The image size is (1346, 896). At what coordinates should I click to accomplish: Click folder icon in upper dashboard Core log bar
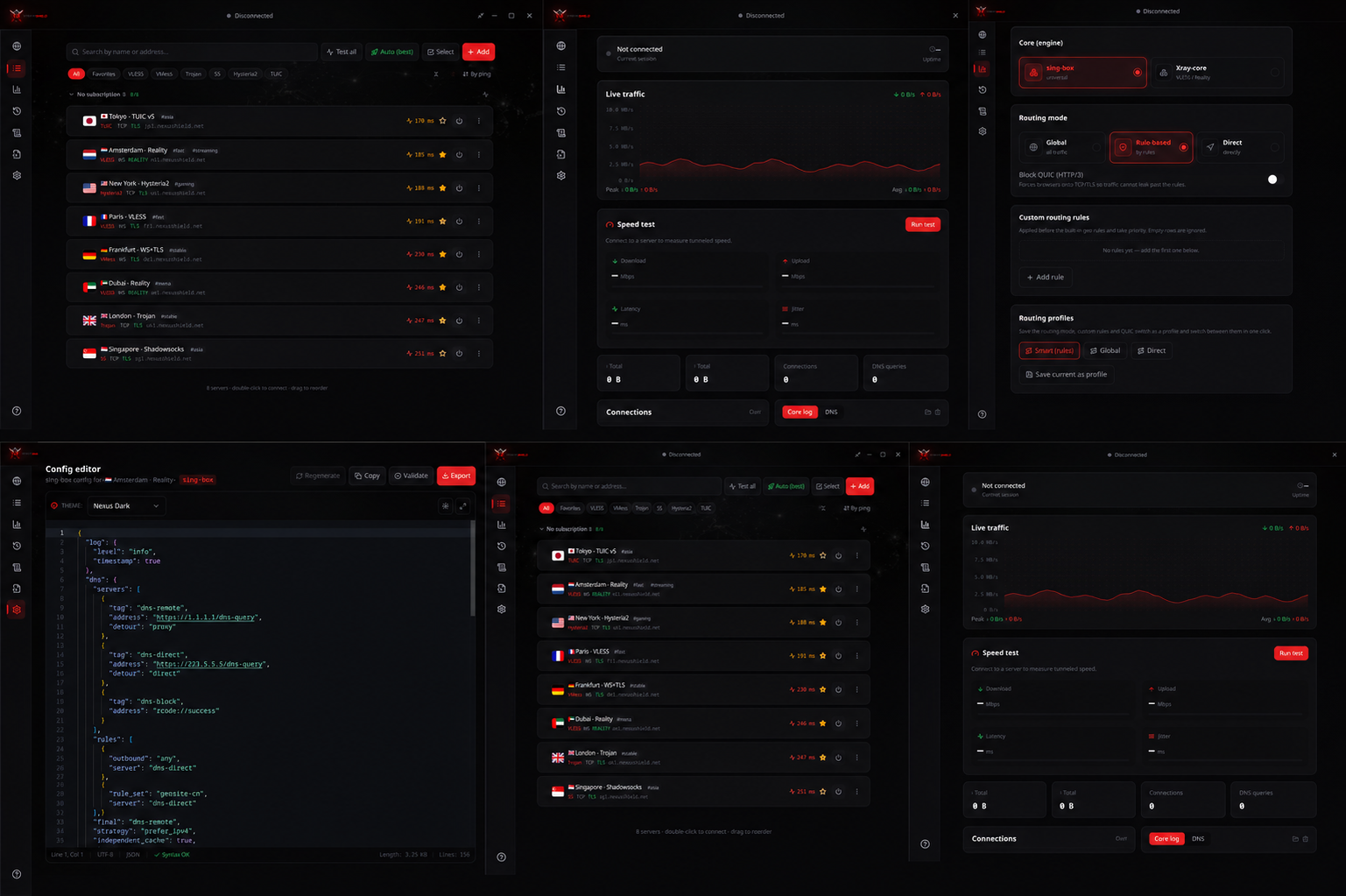pyautogui.click(x=927, y=412)
